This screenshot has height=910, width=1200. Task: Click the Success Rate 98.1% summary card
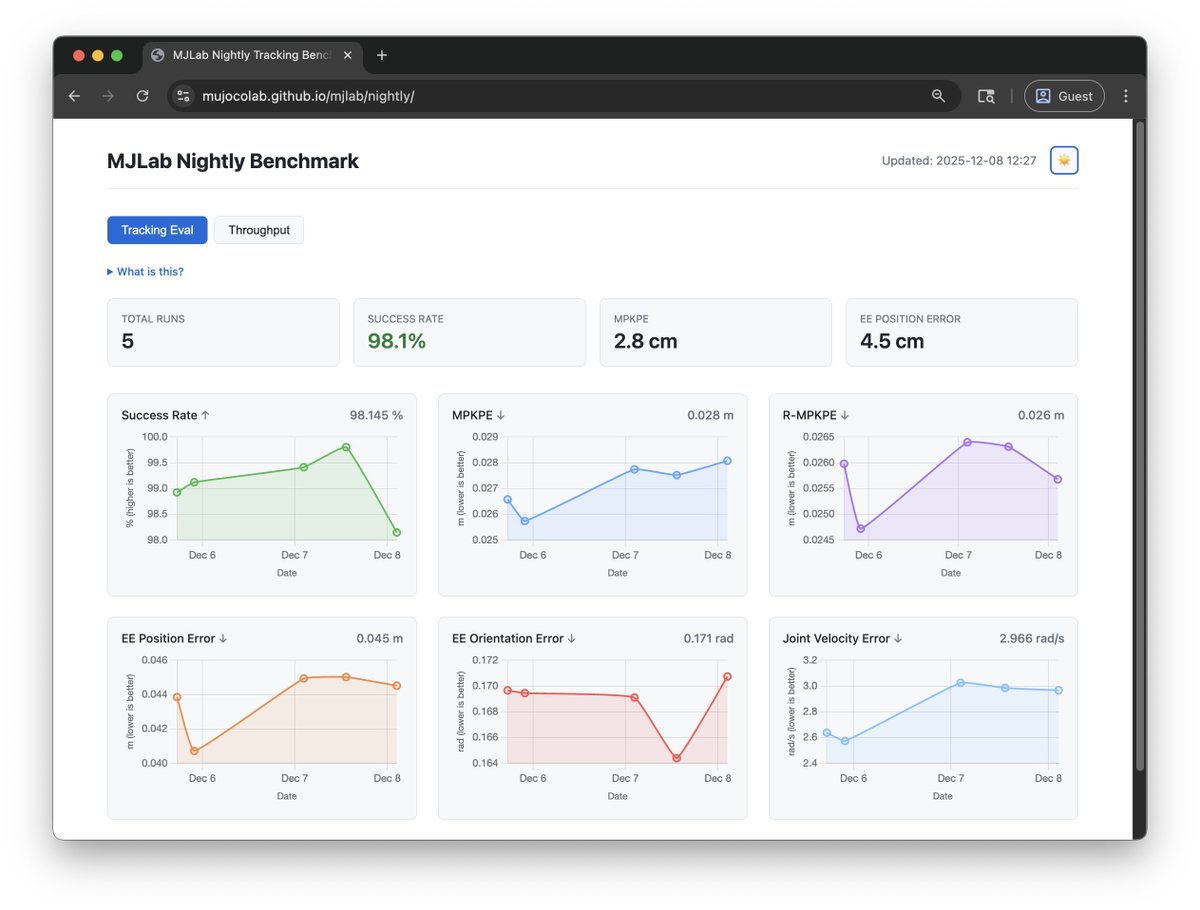(470, 332)
